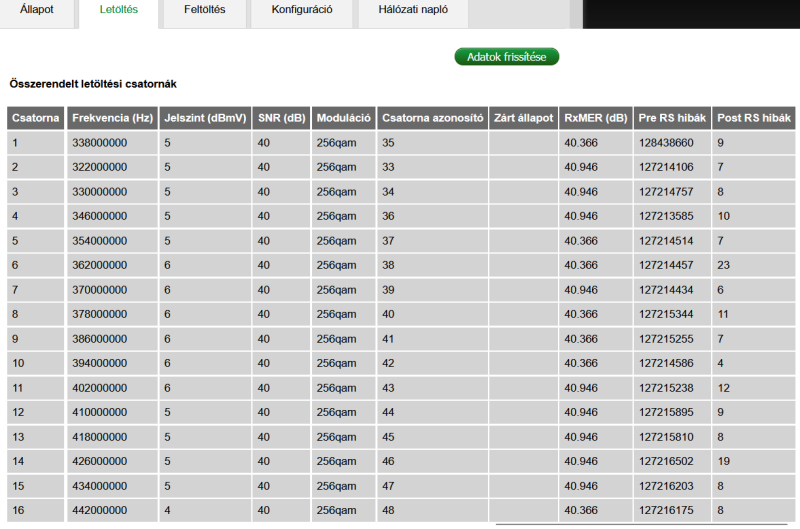Screen dimensions: 800x529
Task: Select Pre RS value 127214106
Action: pos(672,167)
